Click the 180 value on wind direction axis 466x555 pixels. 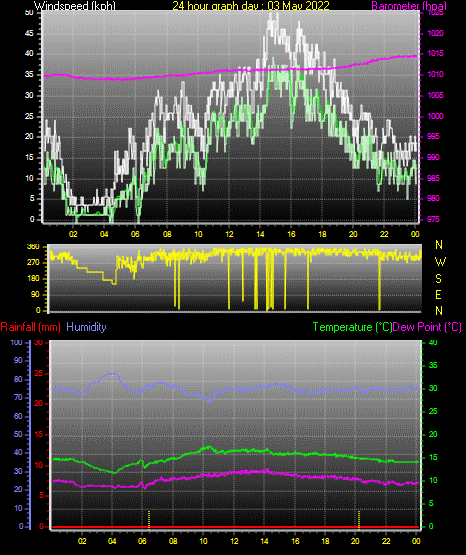click(x=34, y=279)
